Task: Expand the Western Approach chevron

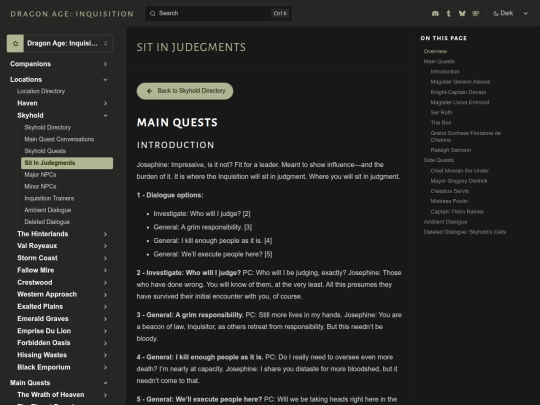Action: [x=105, y=294]
